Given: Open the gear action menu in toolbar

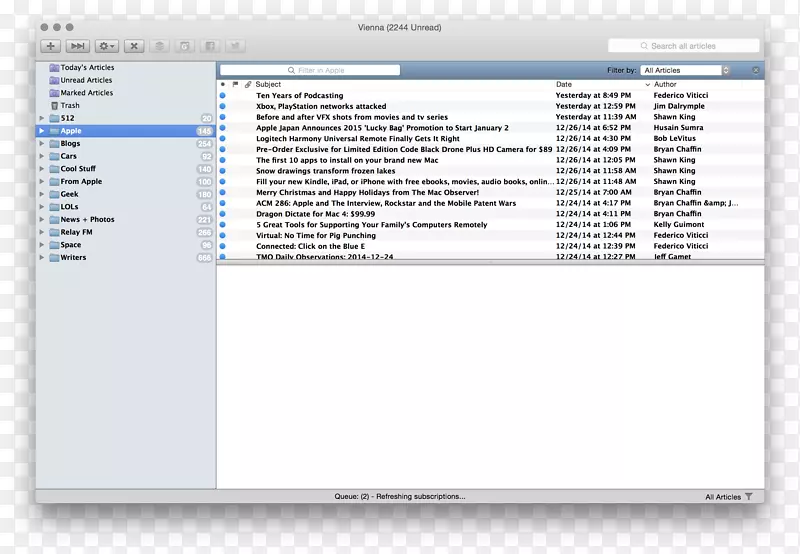Looking at the screenshot, I should [107, 46].
